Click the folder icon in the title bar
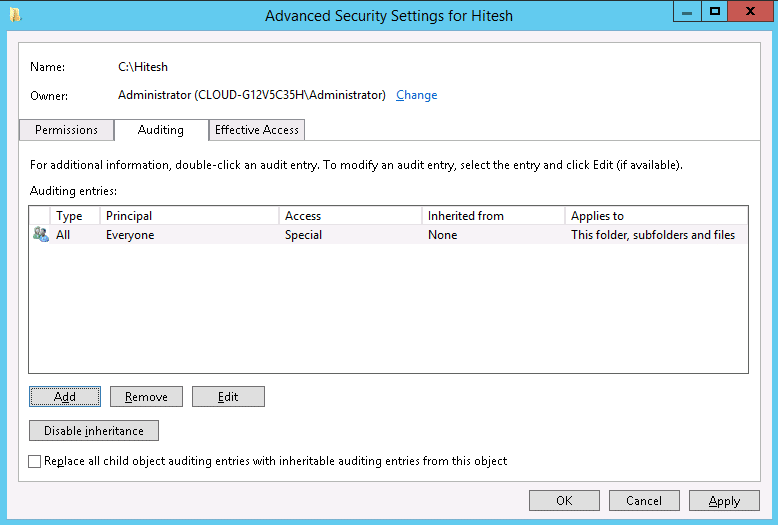778x525 pixels. [x=15, y=15]
